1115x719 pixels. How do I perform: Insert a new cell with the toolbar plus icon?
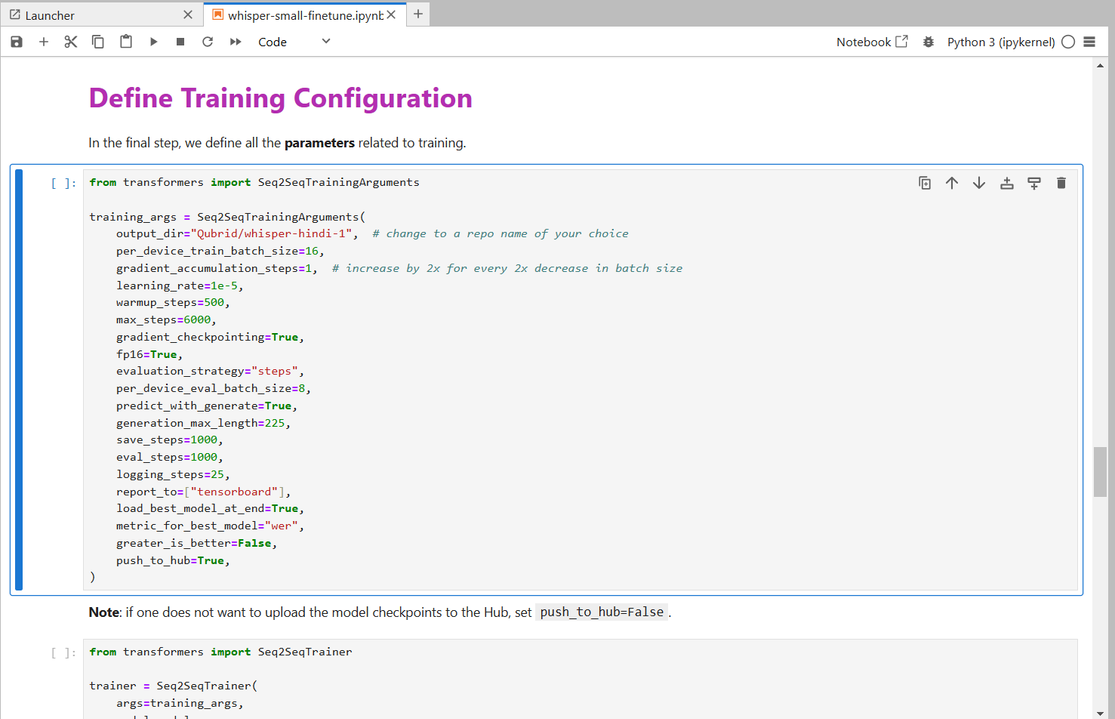click(43, 42)
